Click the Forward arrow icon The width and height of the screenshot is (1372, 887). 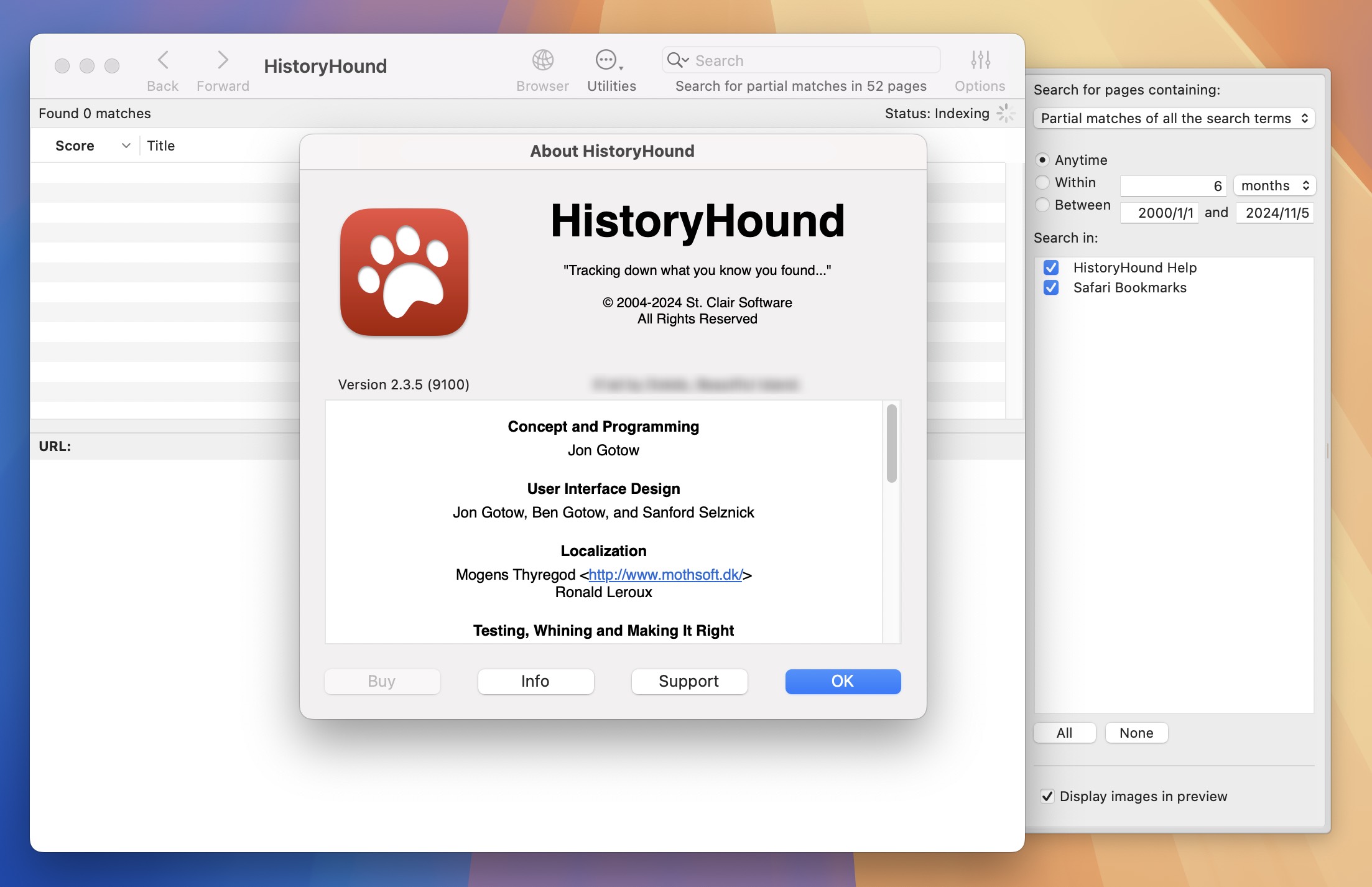tap(223, 60)
